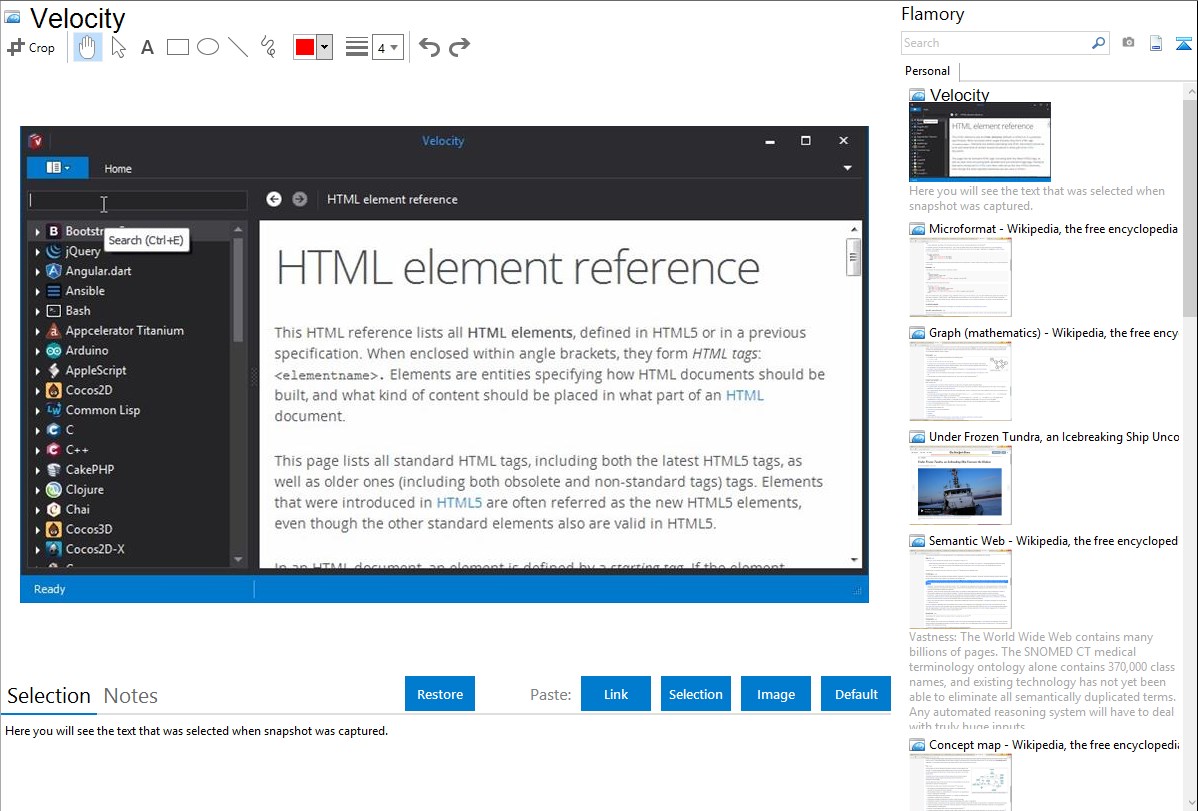Click the camera snapshot icon in Flamory panel
The height and width of the screenshot is (811, 1198).
click(1128, 43)
